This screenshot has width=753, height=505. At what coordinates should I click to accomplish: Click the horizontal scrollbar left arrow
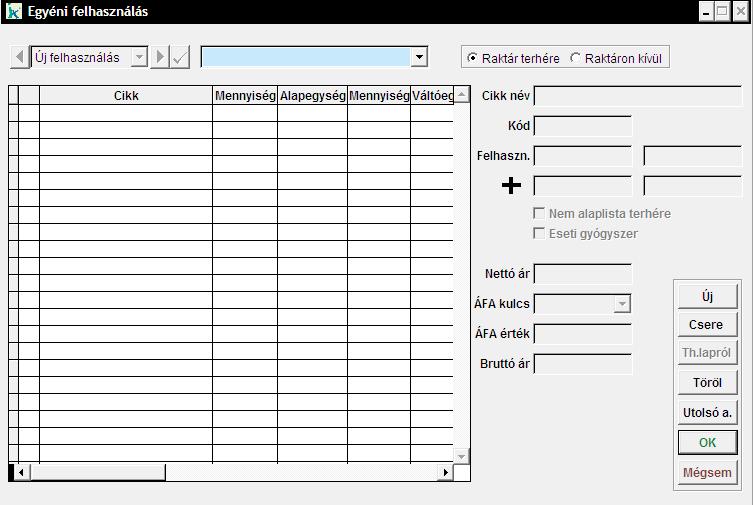(x=21, y=472)
